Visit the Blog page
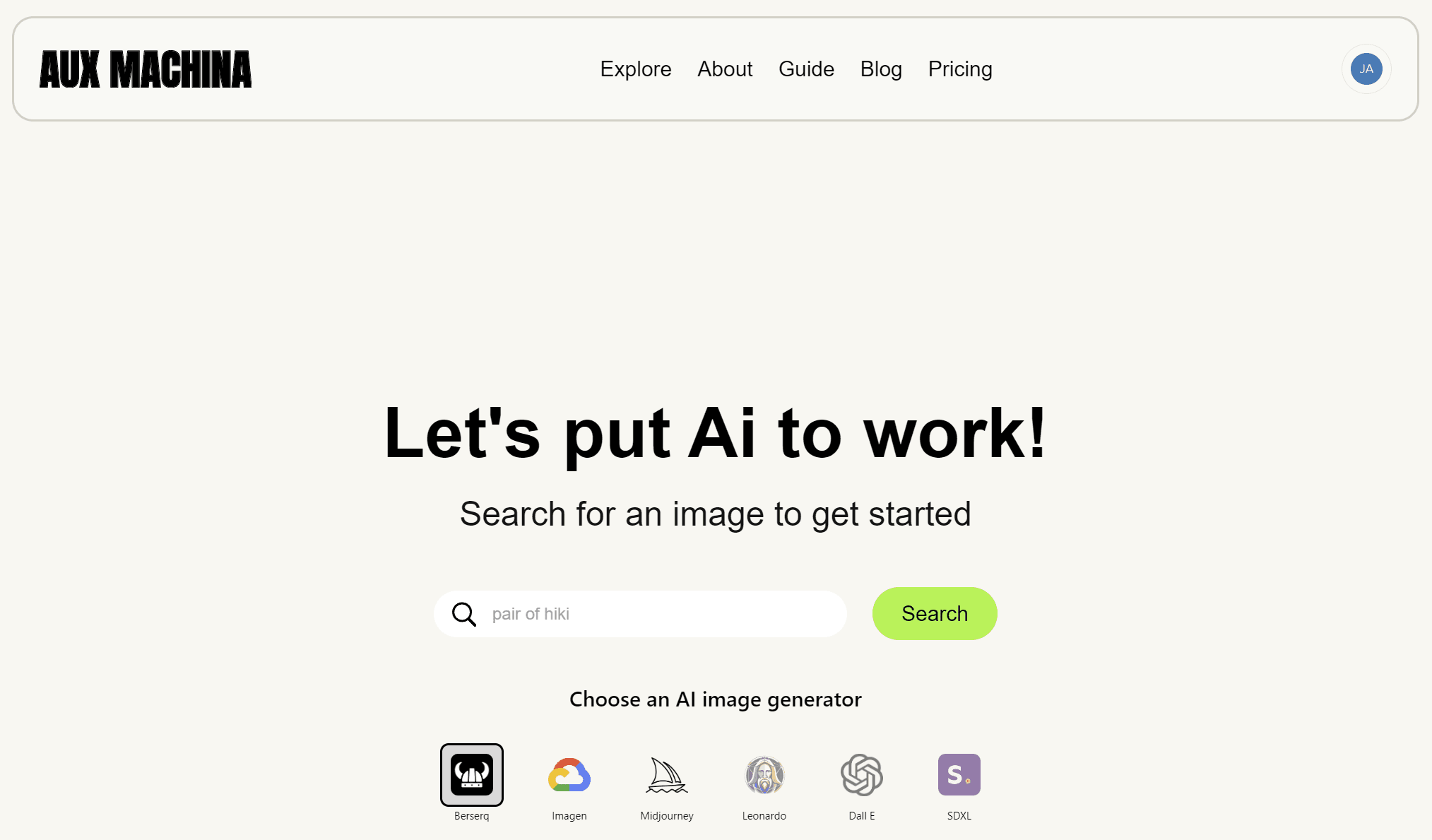The width and height of the screenshot is (1432, 840). point(881,69)
